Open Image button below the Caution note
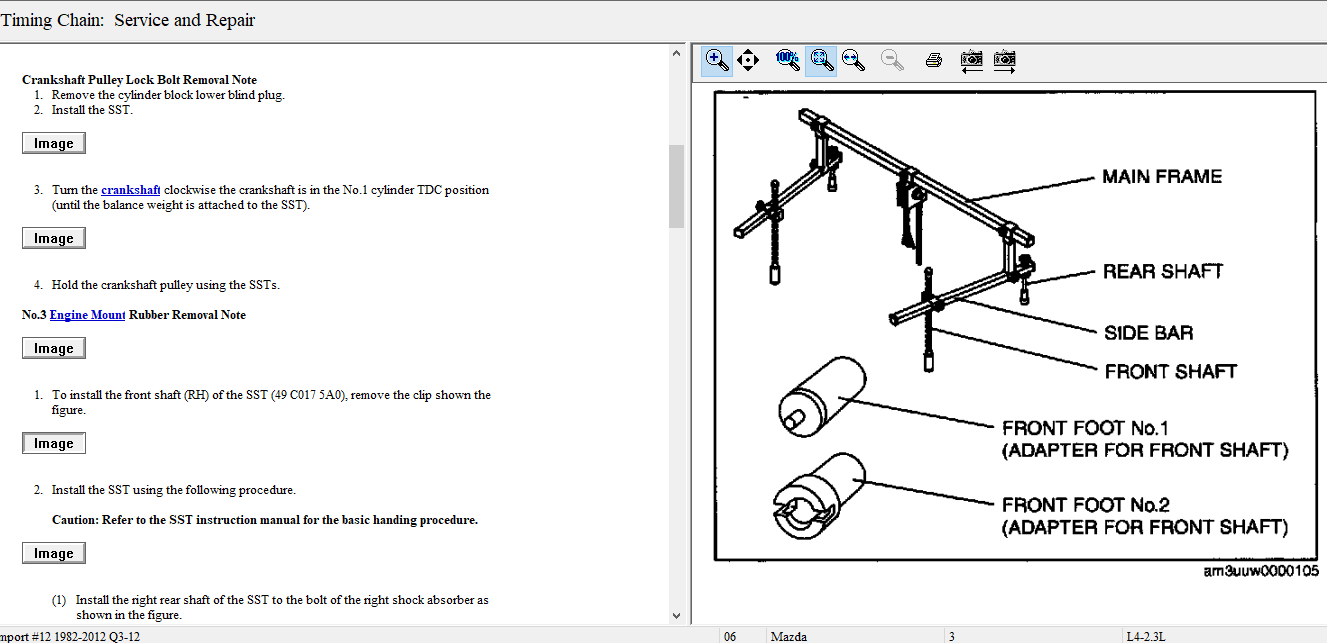1327x643 pixels. [54, 553]
